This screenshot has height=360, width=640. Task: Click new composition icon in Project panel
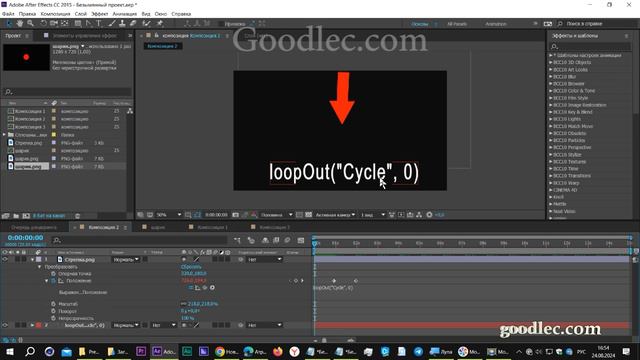point(26,216)
